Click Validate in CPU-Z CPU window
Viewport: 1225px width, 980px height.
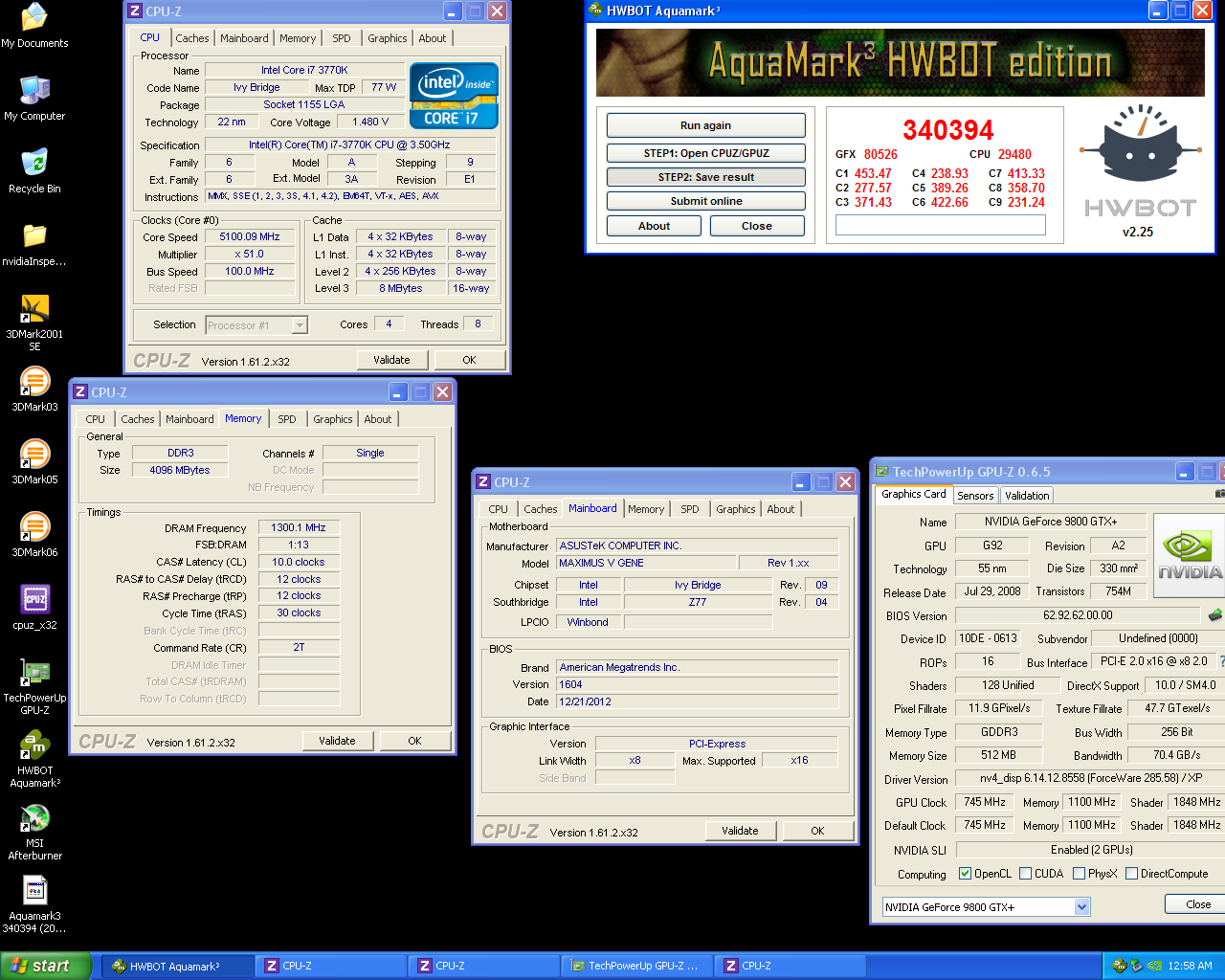(x=391, y=360)
